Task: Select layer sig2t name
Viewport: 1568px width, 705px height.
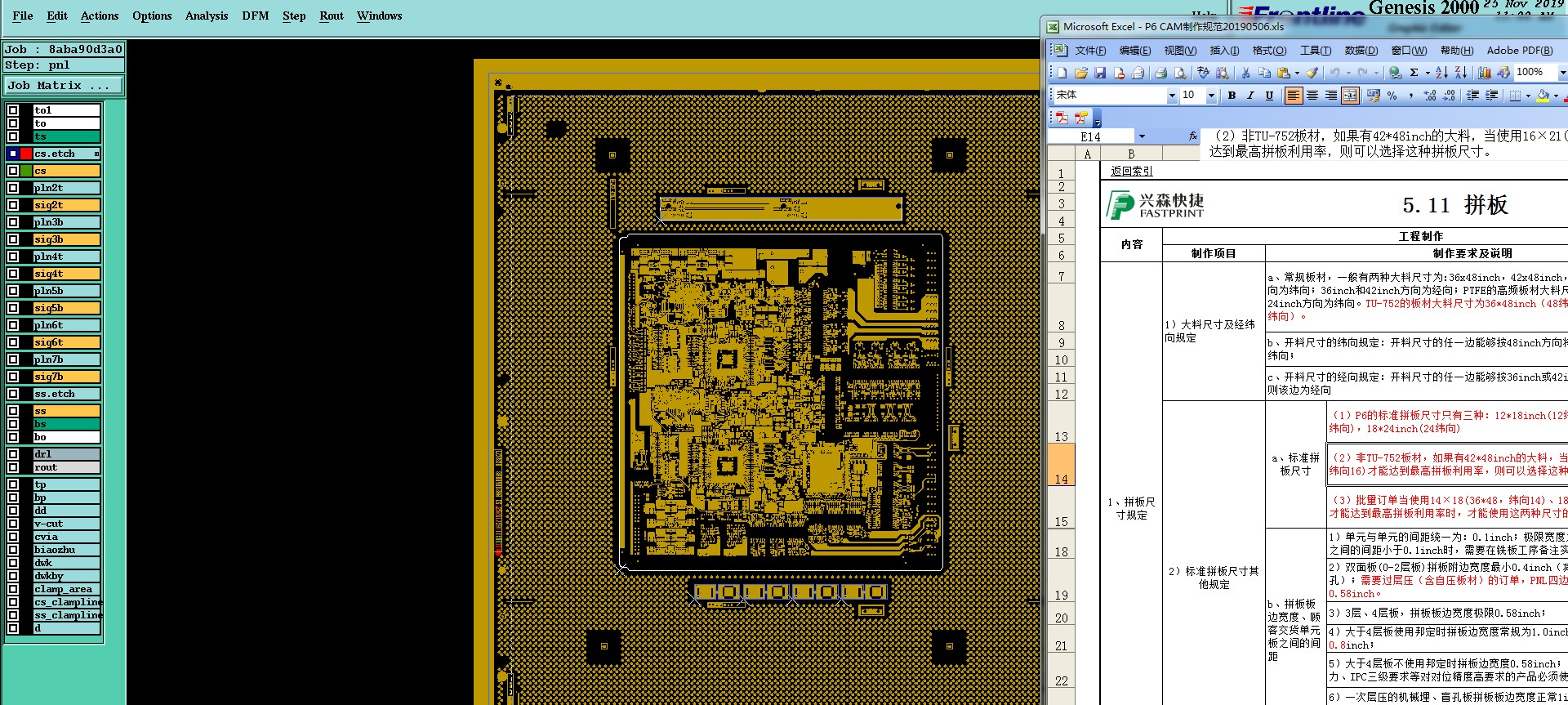Action: point(67,205)
